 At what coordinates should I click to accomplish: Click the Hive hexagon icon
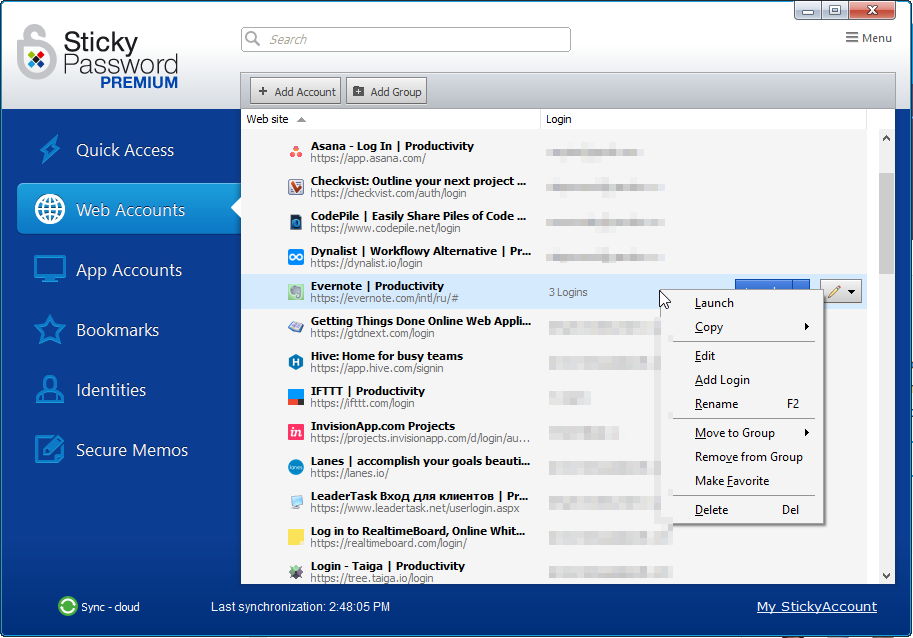pyautogui.click(x=296, y=362)
